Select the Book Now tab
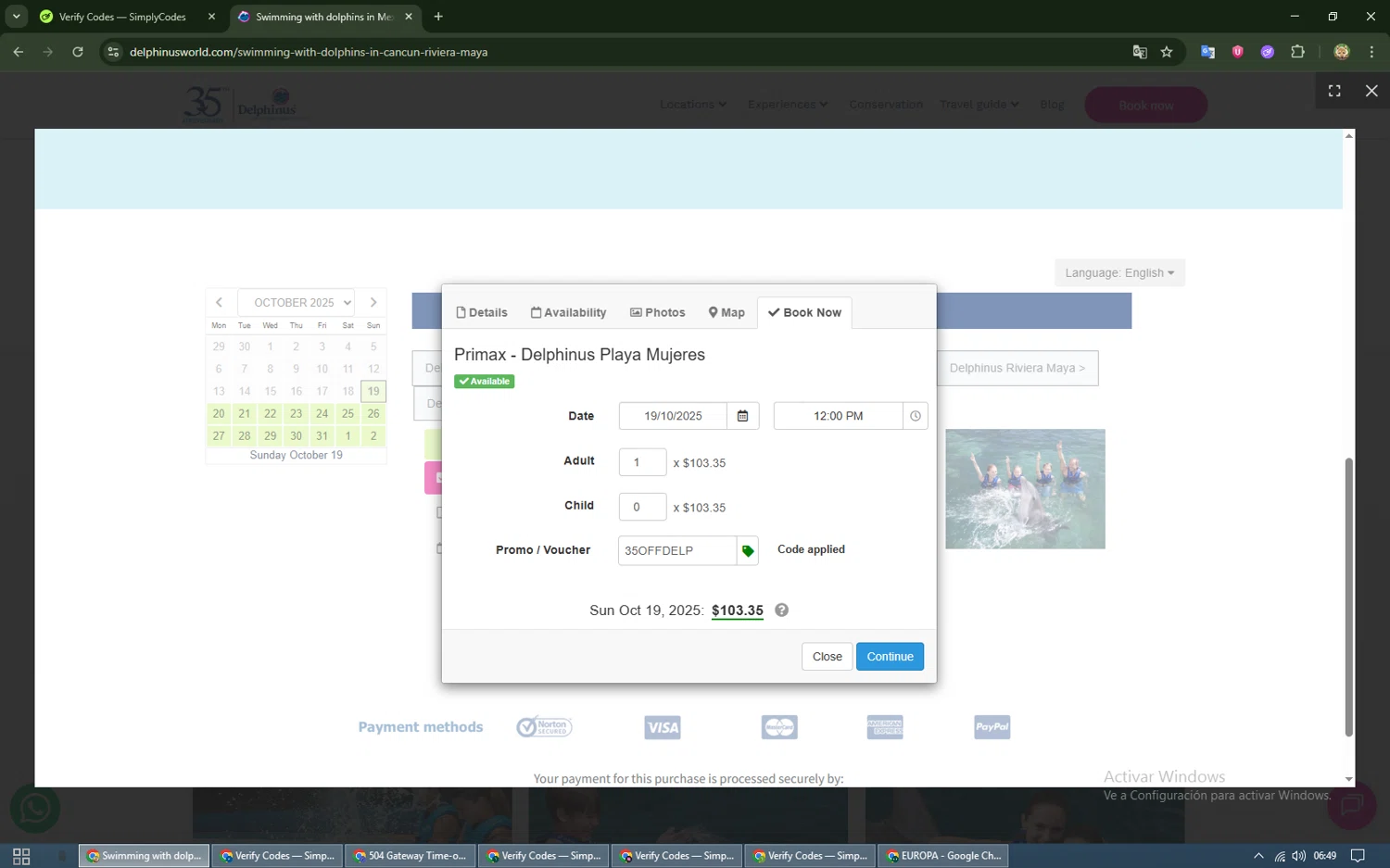Viewport: 1390px width, 868px height. [x=804, y=312]
